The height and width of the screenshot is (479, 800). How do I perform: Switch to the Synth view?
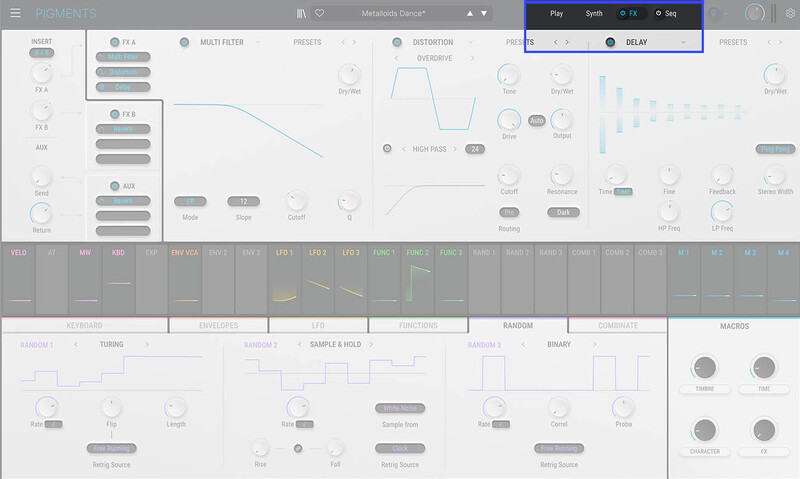593,13
